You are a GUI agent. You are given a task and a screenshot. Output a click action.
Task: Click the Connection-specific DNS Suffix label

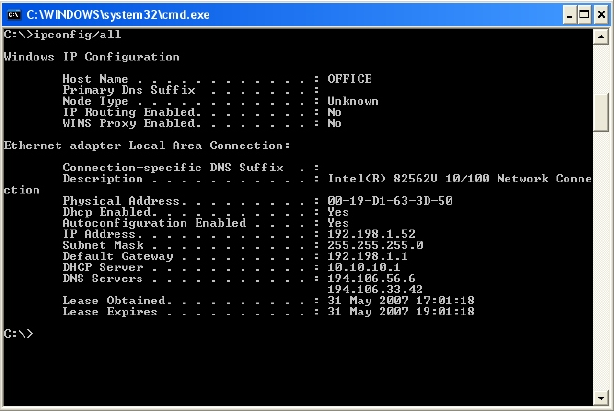tap(173, 168)
